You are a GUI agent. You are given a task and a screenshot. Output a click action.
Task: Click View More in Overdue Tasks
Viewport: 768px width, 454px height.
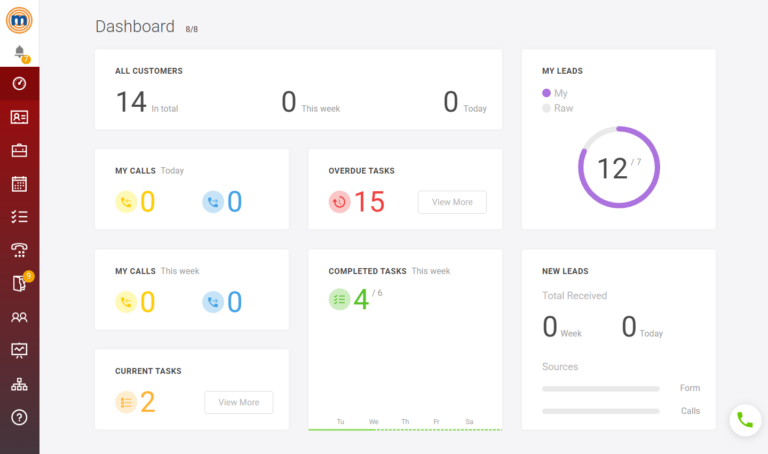[452, 202]
